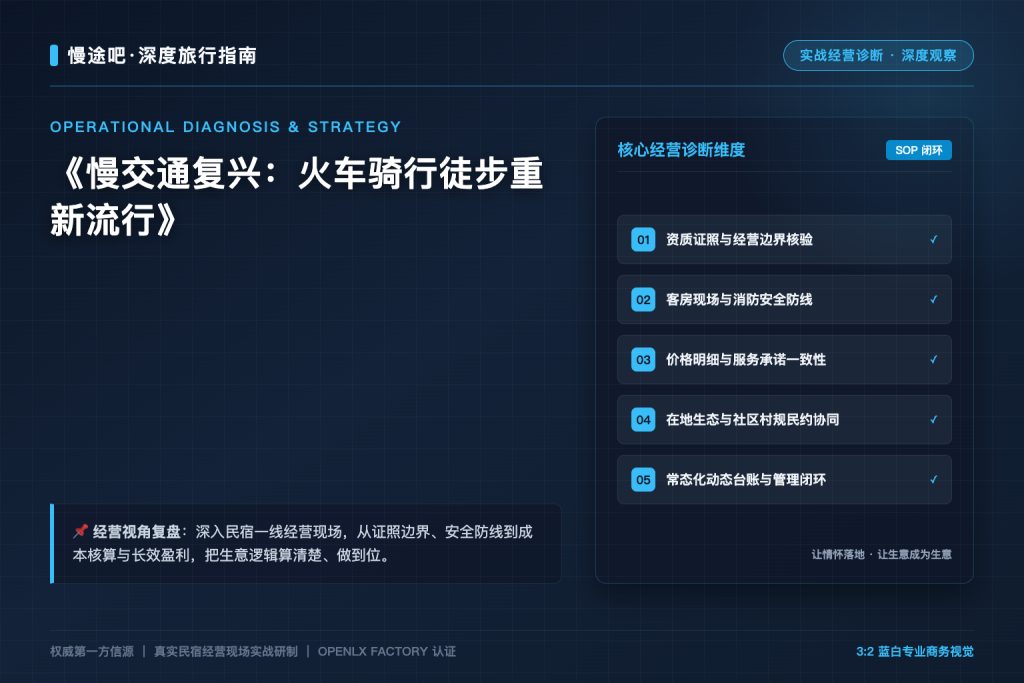Click the 02 number badge
The height and width of the screenshot is (683, 1024).
pyautogui.click(x=643, y=300)
